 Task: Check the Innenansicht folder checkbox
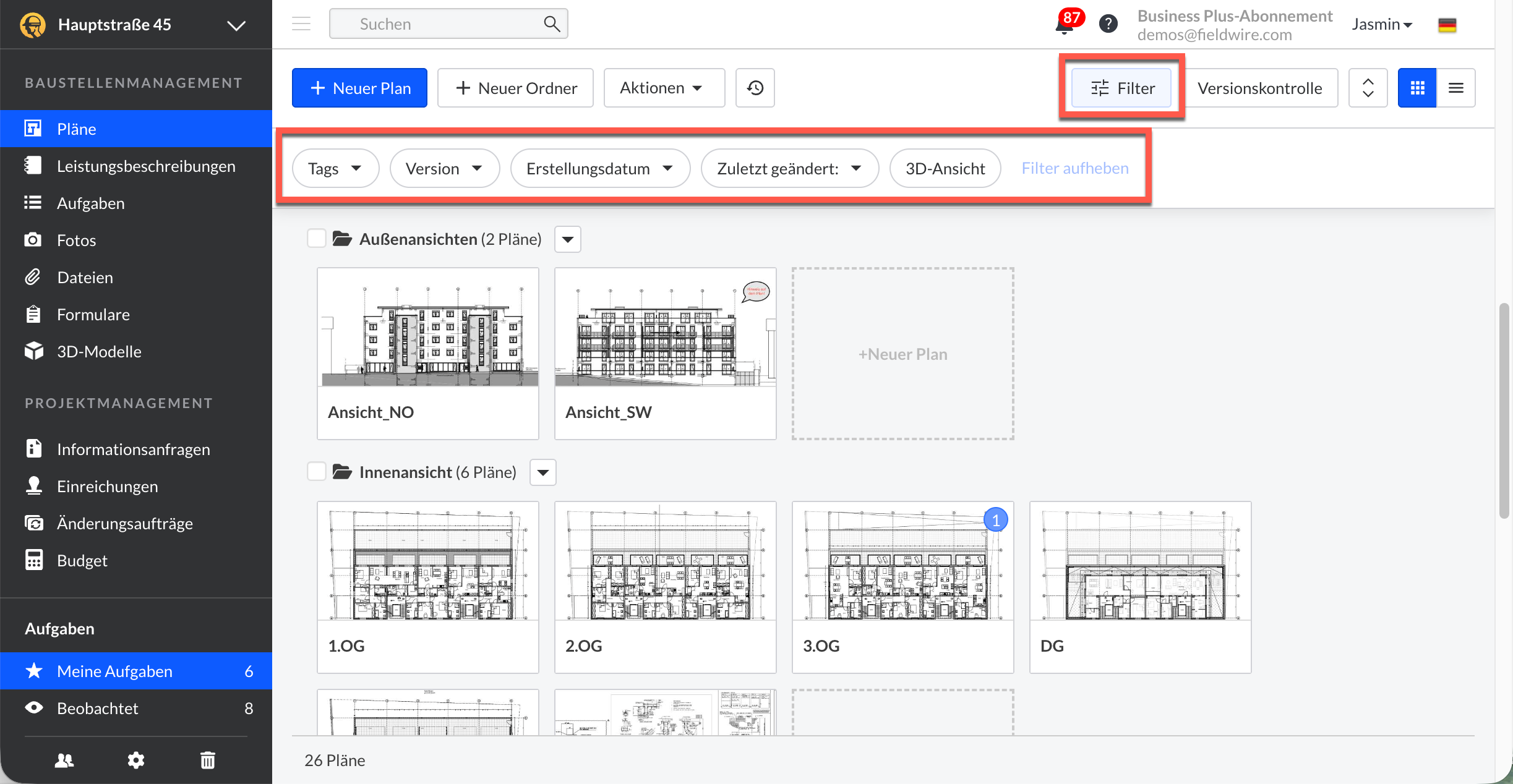[317, 472]
